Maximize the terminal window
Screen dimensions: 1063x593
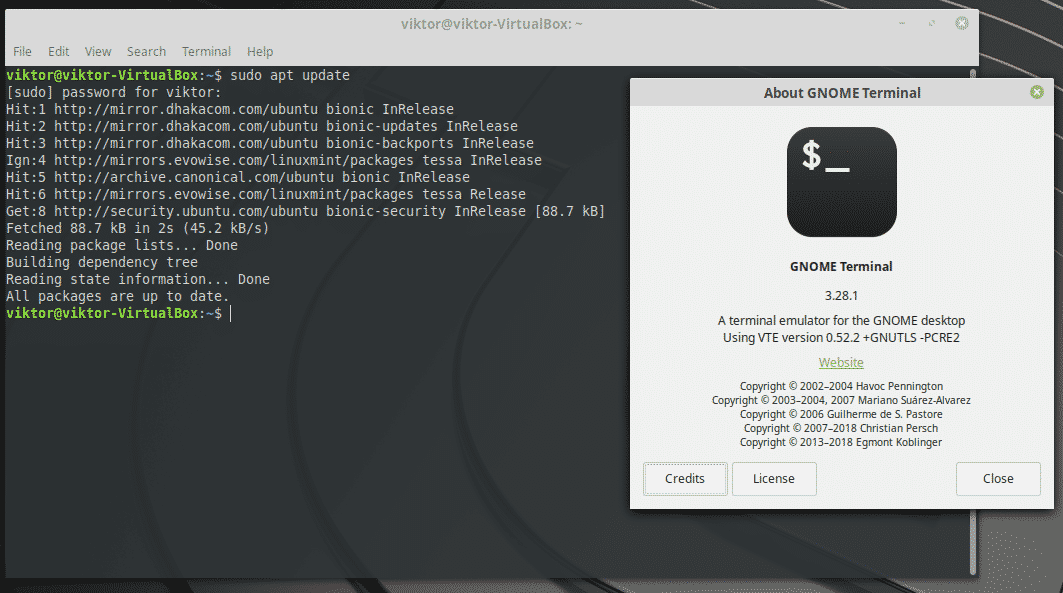point(931,23)
